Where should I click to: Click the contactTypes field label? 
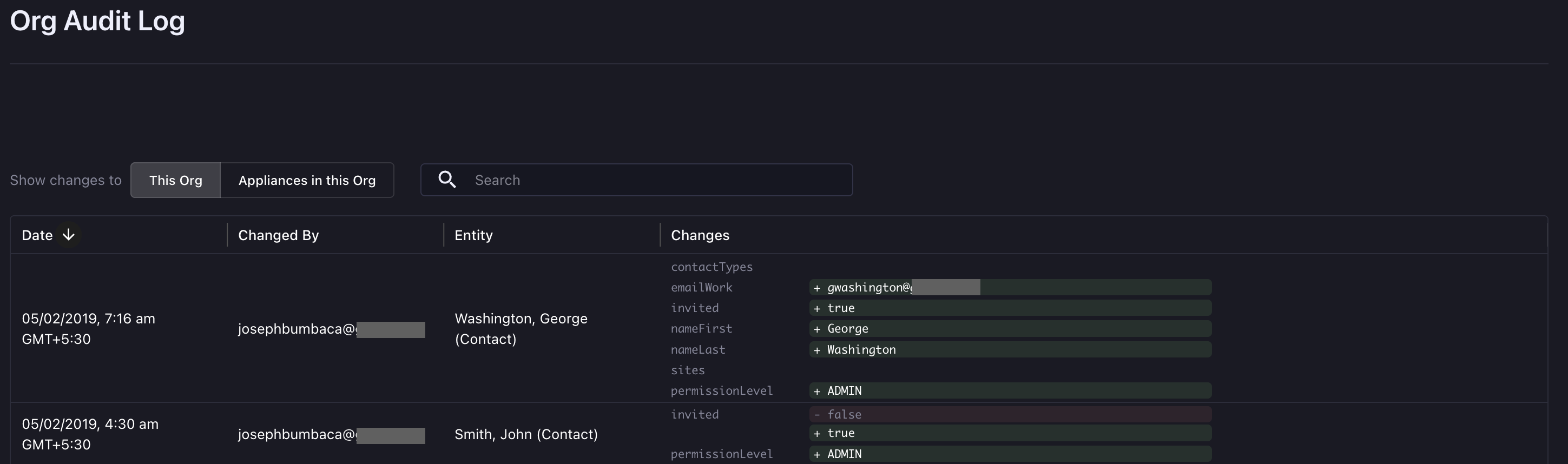click(711, 267)
